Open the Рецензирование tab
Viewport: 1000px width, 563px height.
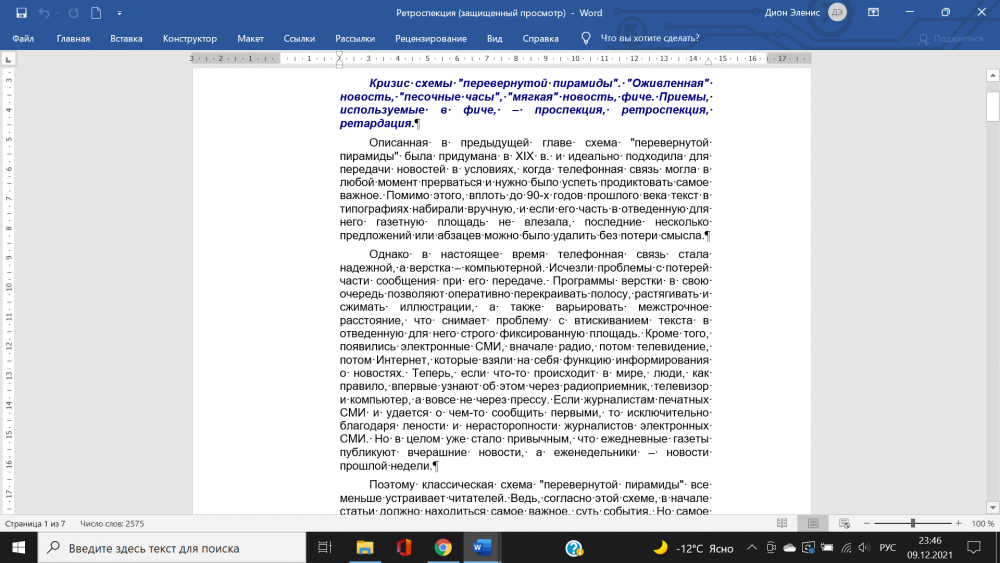[431, 38]
